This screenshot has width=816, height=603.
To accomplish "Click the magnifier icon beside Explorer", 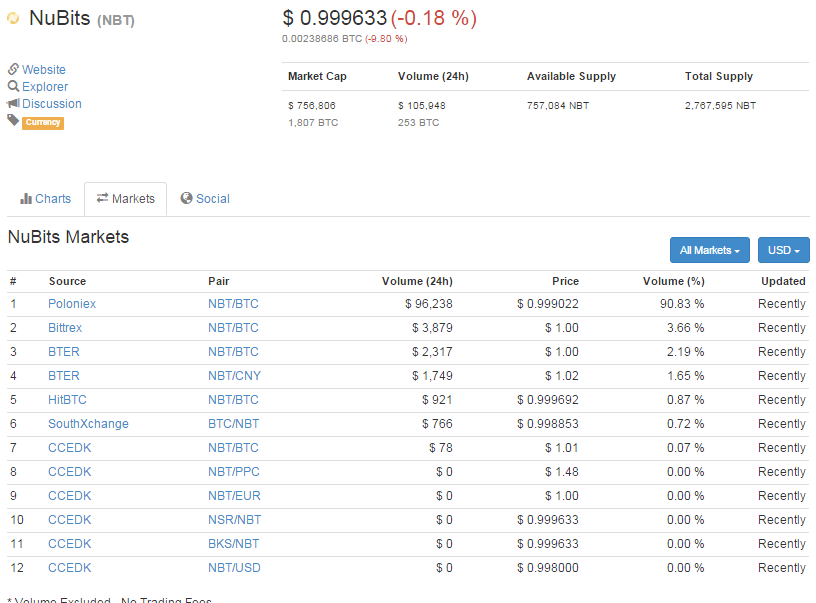I will click(13, 86).
